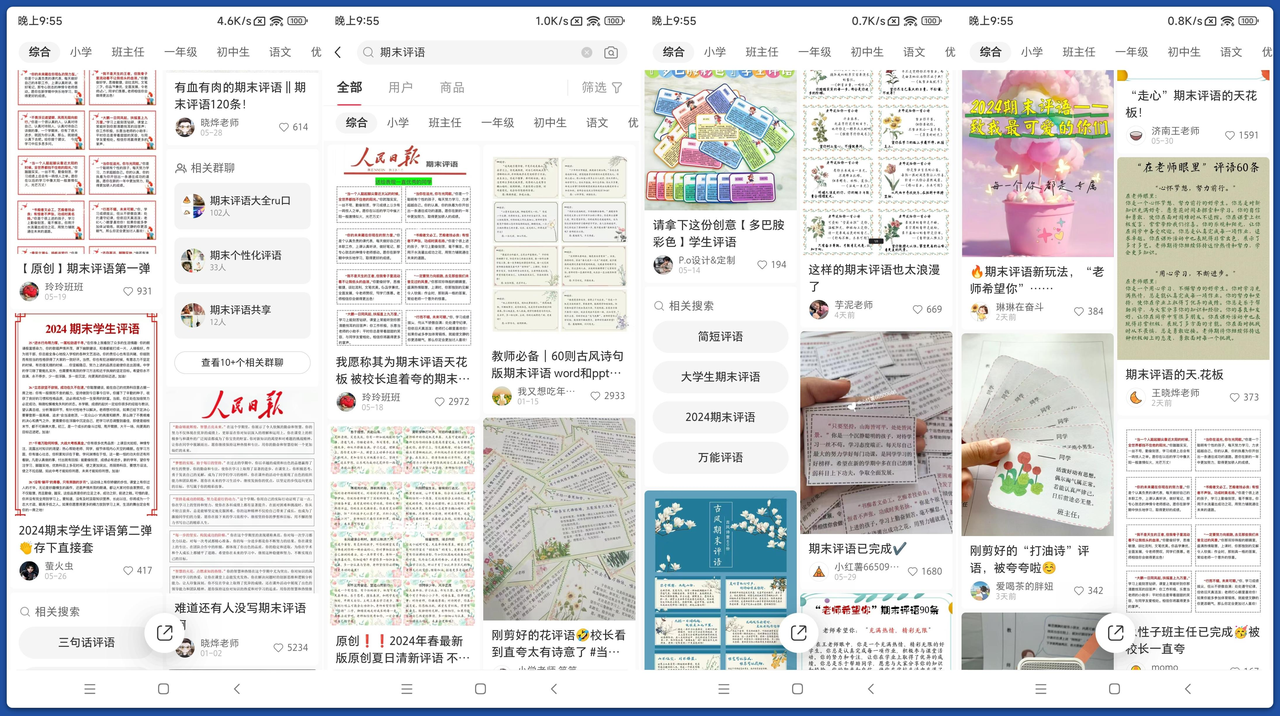Switch to the 用户 tab

point(400,87)
